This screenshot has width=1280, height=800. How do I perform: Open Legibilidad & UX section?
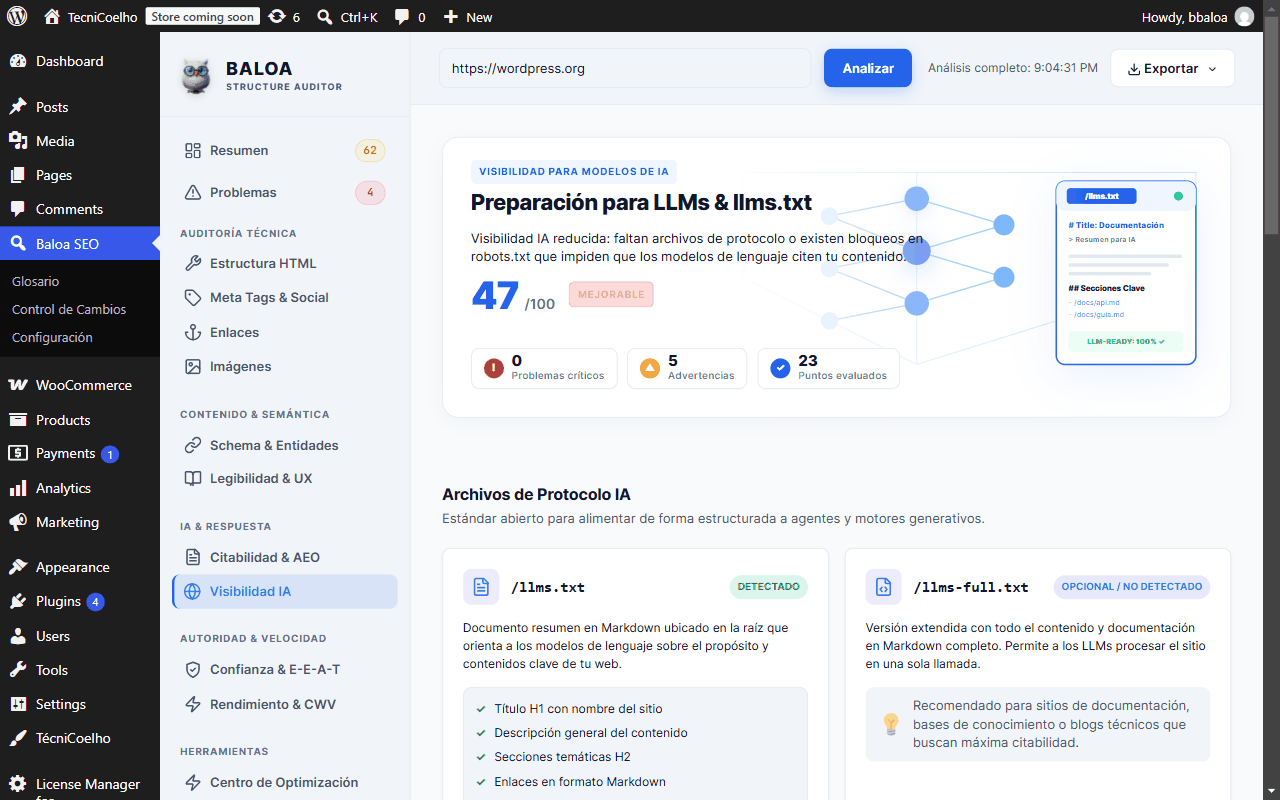pyautogui.click(x=285, y=478)
